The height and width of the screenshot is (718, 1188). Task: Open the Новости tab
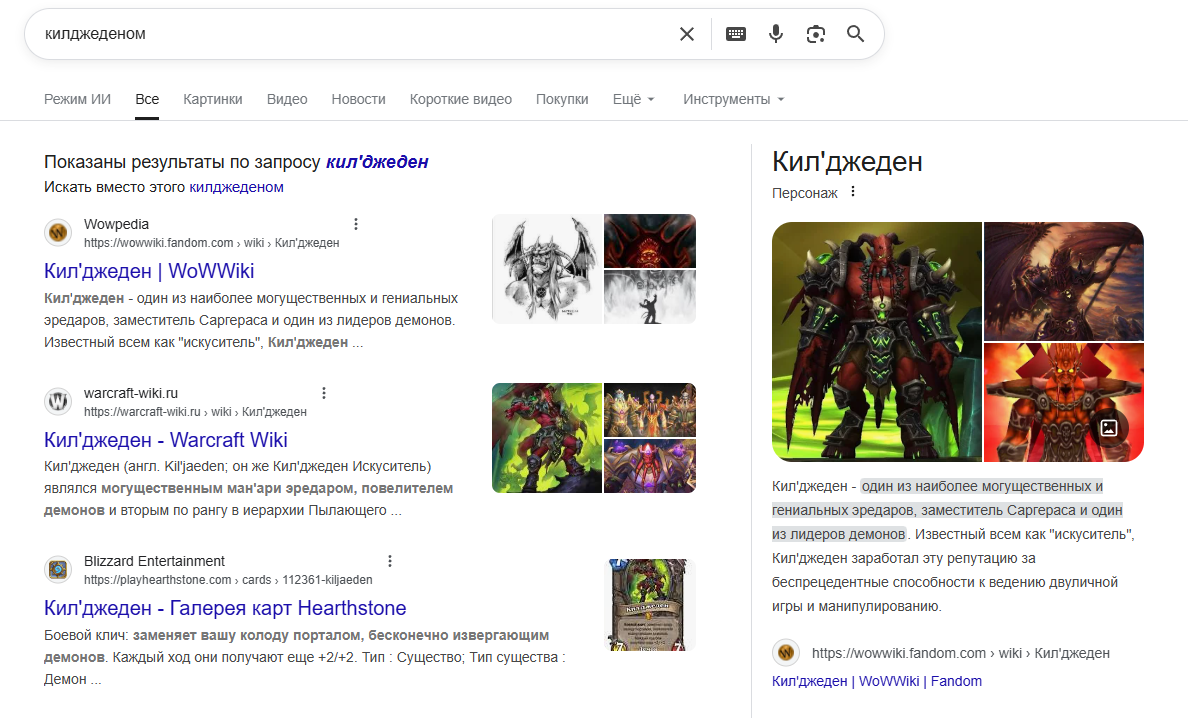click(x=358, y=99)
